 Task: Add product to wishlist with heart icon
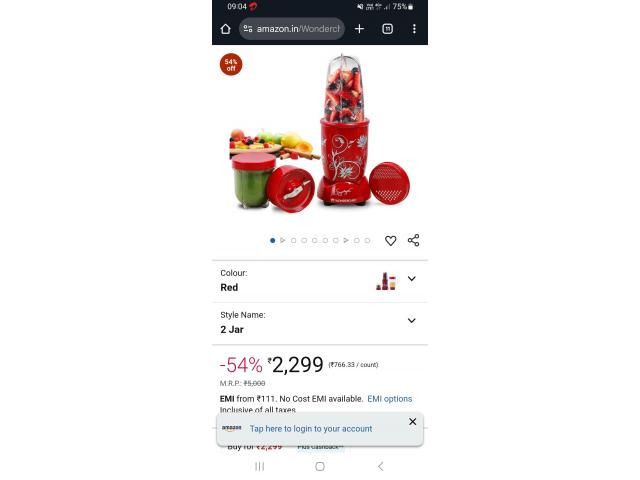[391, 240]
